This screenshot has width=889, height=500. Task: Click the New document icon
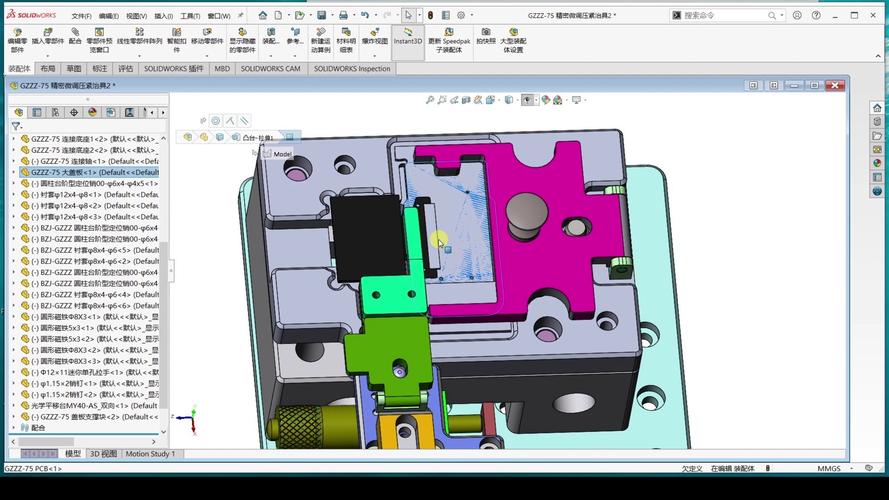click(x=278, y=15)
